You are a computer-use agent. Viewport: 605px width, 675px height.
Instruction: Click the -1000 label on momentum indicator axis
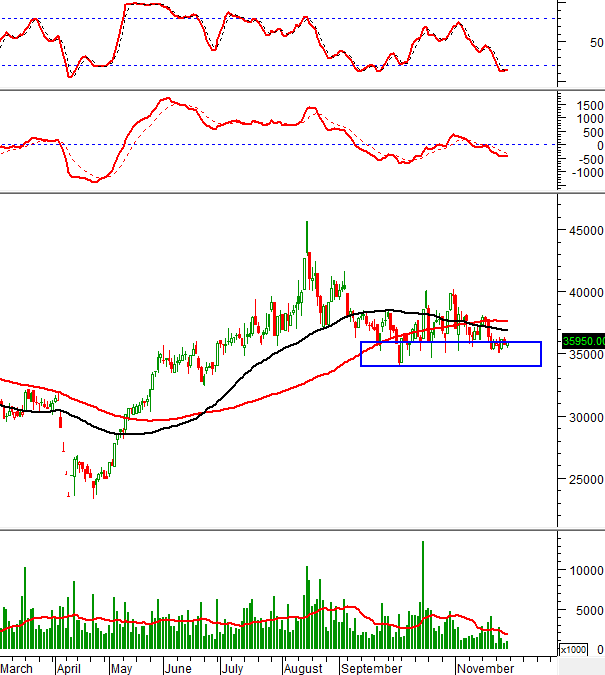587,172
